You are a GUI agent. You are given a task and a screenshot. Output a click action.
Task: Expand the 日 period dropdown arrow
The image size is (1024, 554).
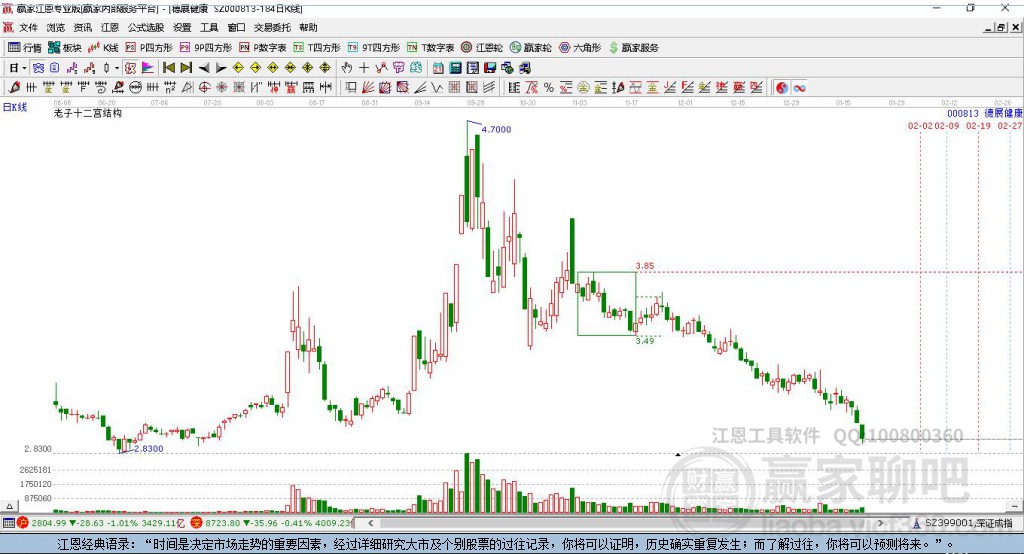24,68
